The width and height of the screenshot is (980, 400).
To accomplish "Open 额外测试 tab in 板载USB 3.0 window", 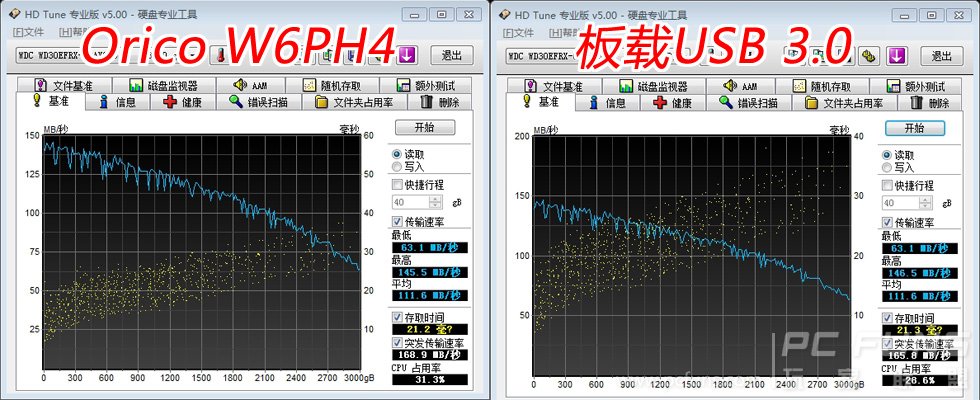I will click(x=916, y=86).
